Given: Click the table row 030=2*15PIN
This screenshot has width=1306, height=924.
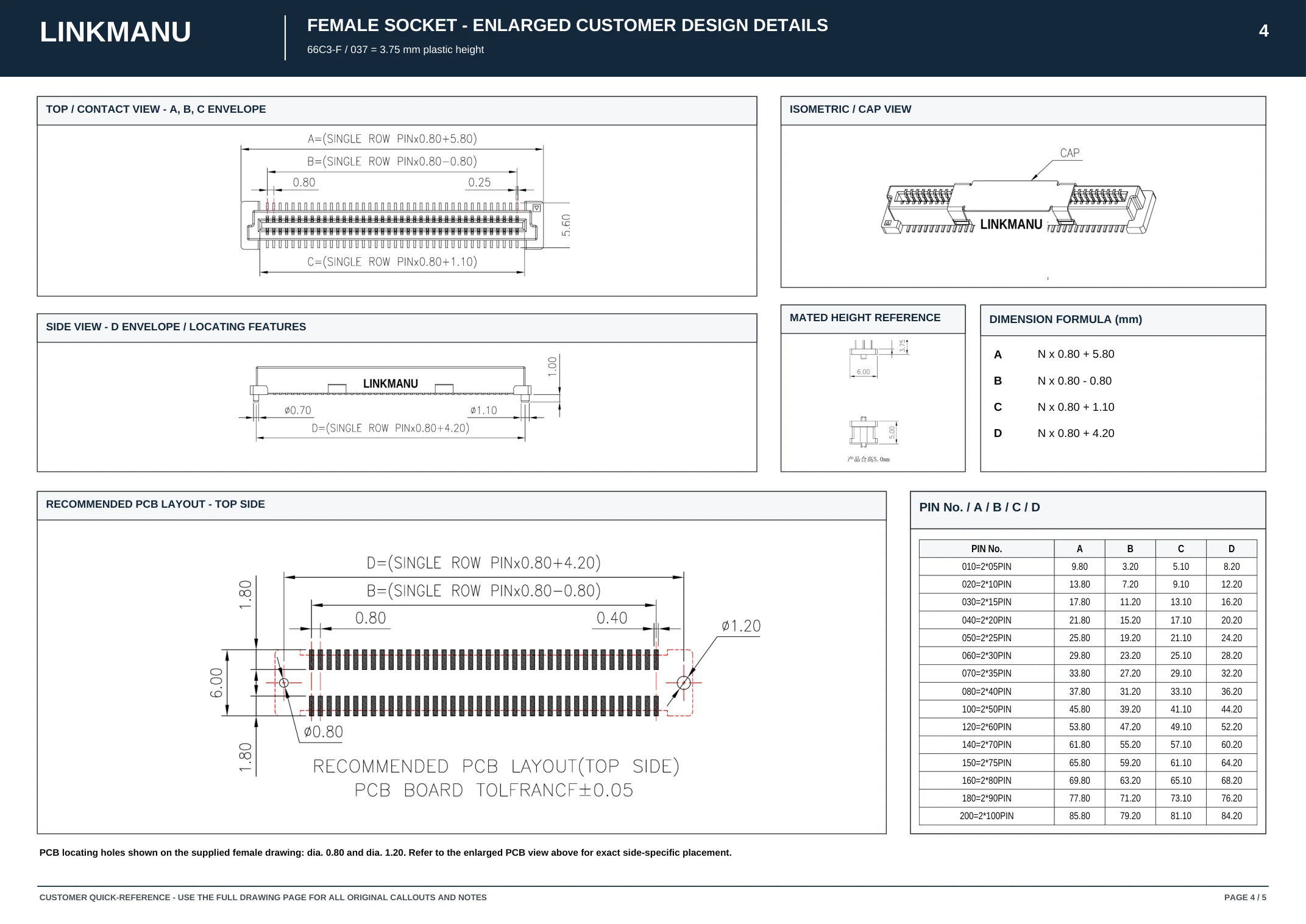Looking at the screenshot, I should (x=1088, y=602).
